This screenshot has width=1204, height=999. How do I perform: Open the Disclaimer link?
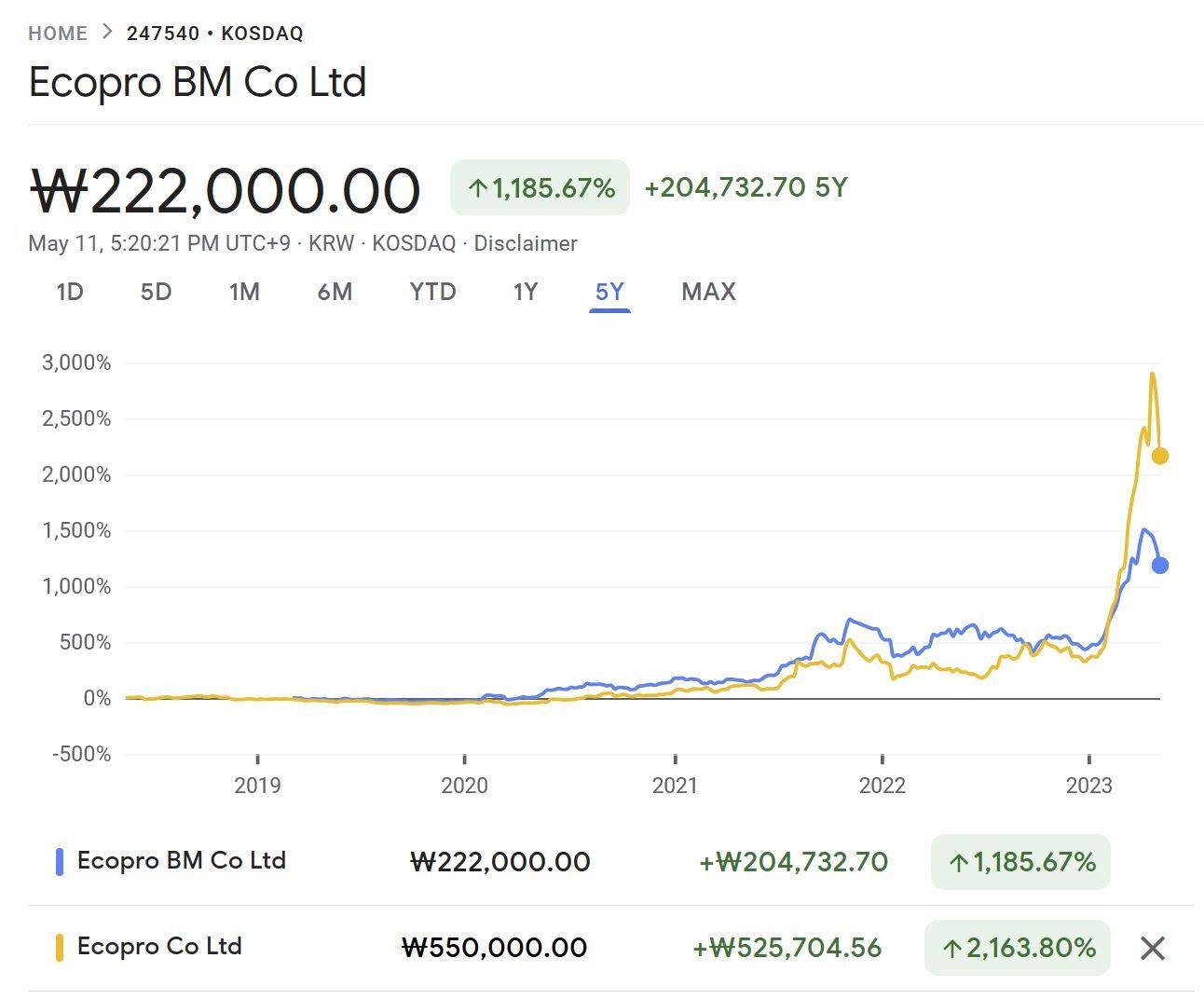point(526,243)
